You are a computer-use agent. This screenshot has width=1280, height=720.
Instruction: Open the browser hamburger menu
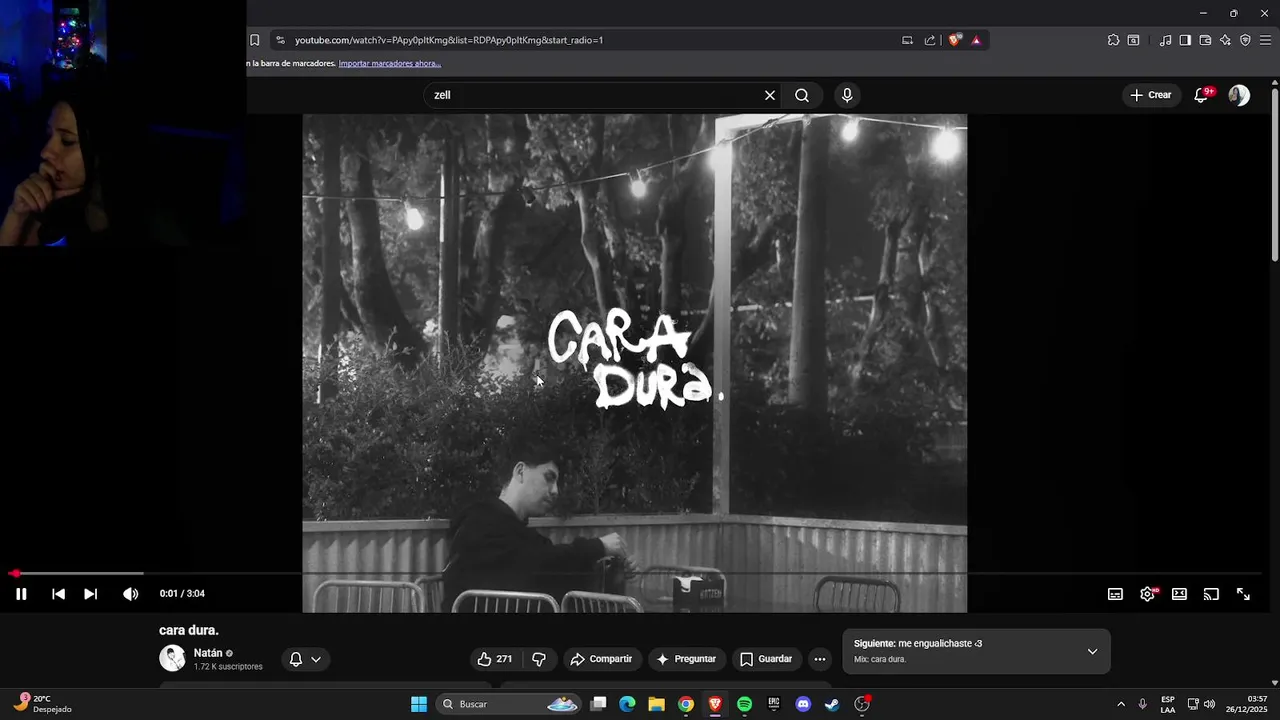1265,40
